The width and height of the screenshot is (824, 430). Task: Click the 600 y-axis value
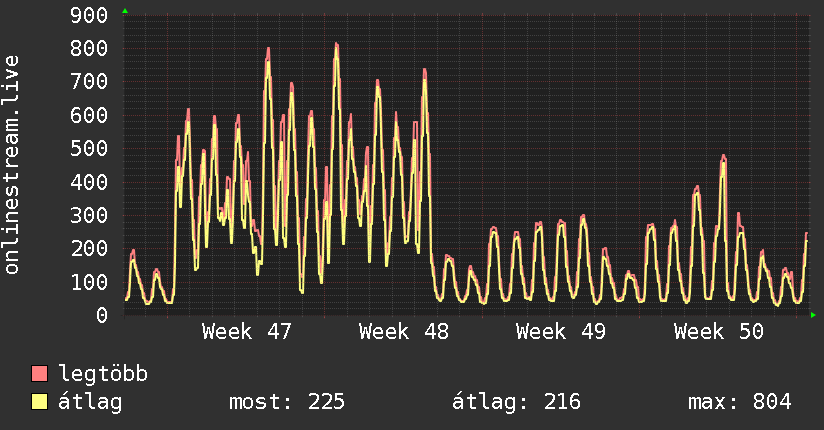coord(89,115)
